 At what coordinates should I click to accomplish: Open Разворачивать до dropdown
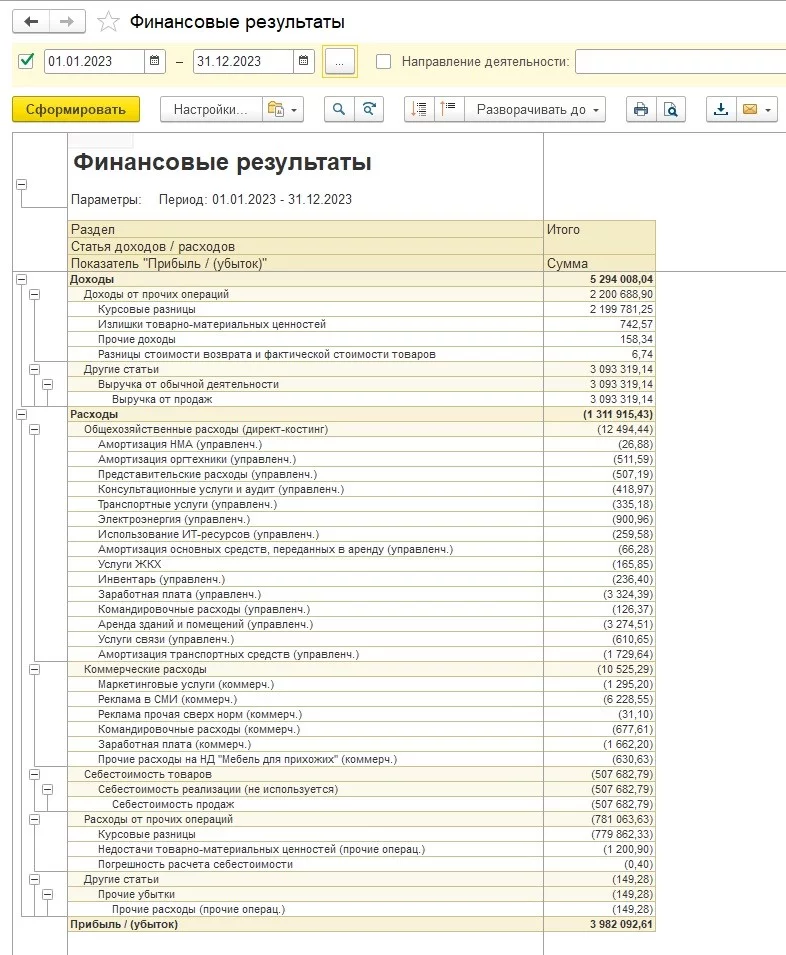(x=535, y=110)
